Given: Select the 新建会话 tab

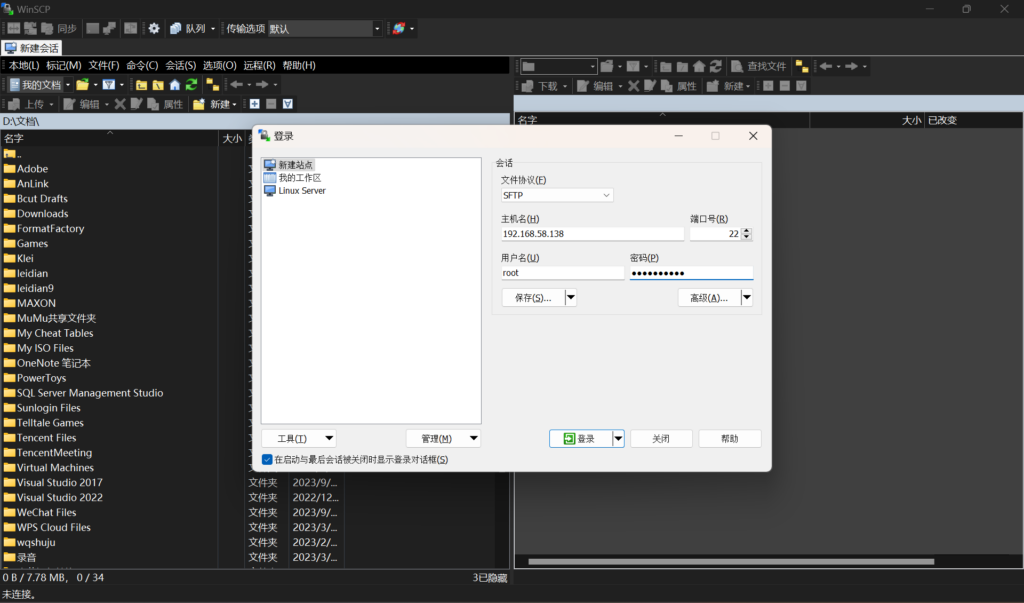Looking at the screenshot, I should [x=32, y=48].
